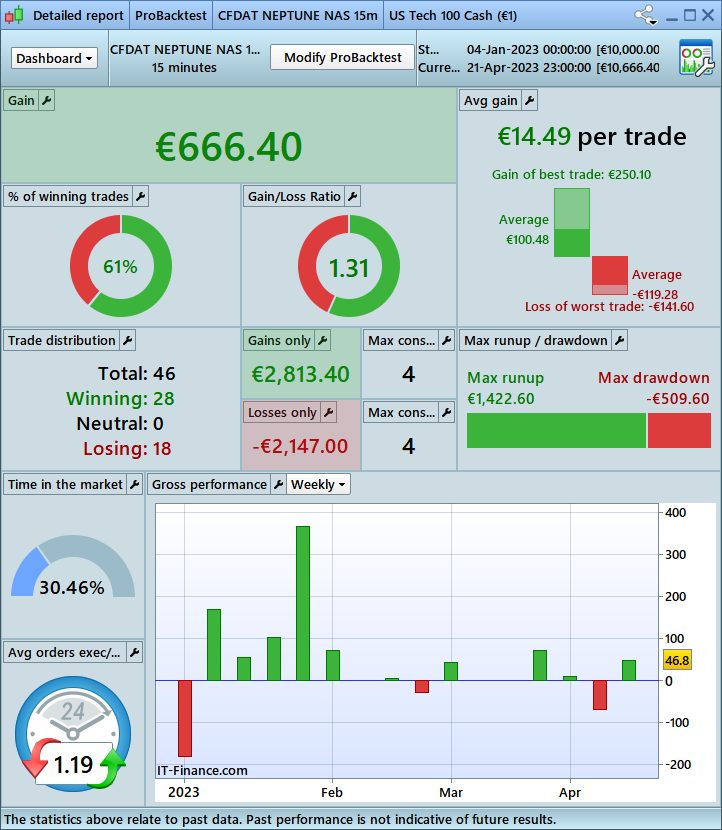The image size is (722, 830).
Task: Open wrench next to Trade distribution
Action: [128, 340]
